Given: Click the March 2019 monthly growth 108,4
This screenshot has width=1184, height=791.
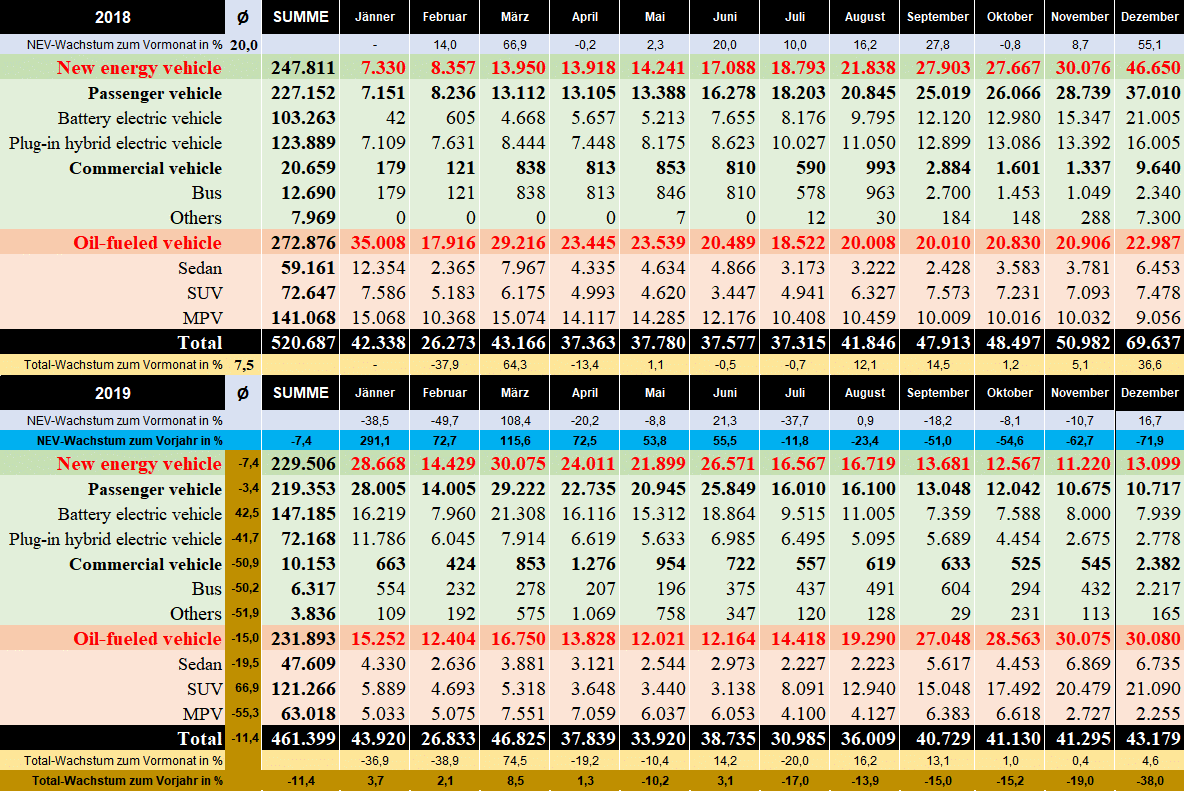Looking at the screenshot, I should [x=515, y=420].
